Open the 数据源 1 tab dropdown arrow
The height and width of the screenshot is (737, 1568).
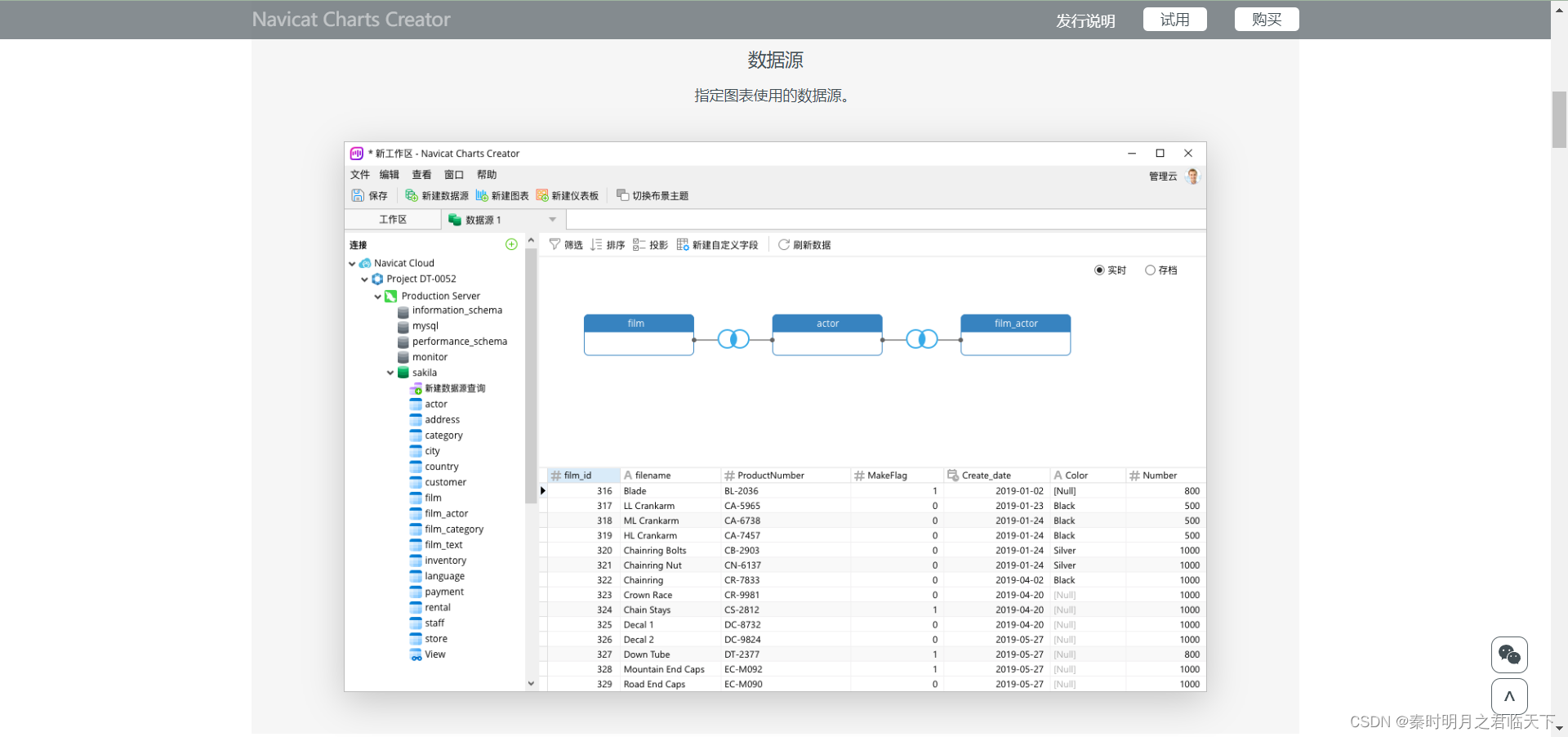(553, 220)
